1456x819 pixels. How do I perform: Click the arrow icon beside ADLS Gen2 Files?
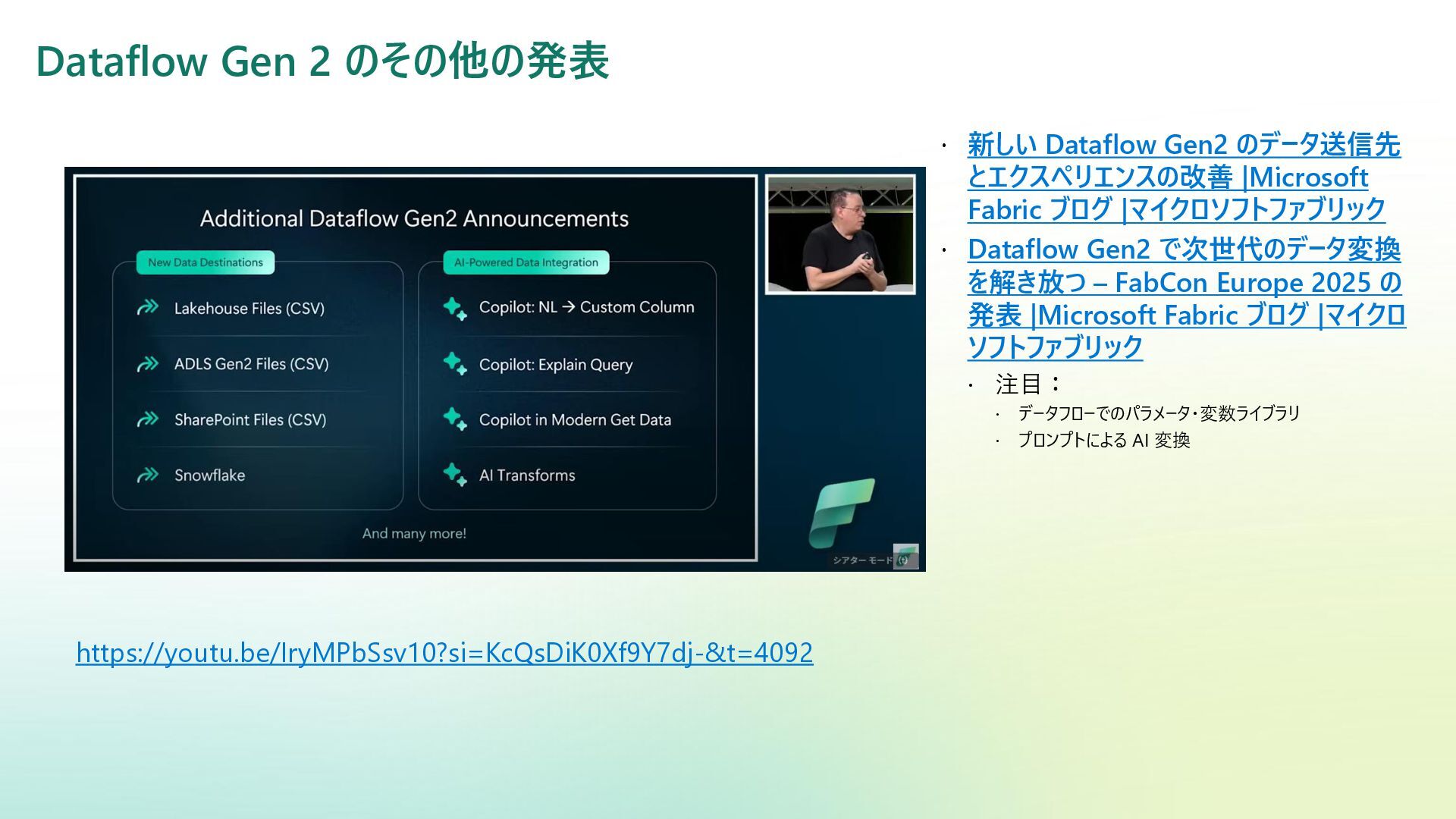[147, 364]
